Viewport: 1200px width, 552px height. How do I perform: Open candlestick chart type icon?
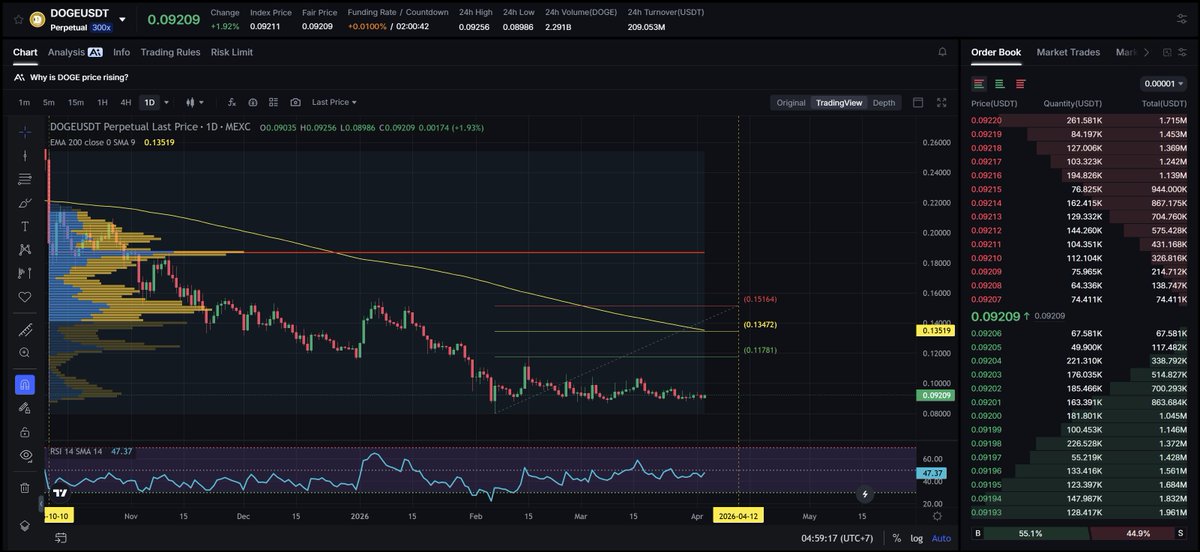[x=190, y=102]
